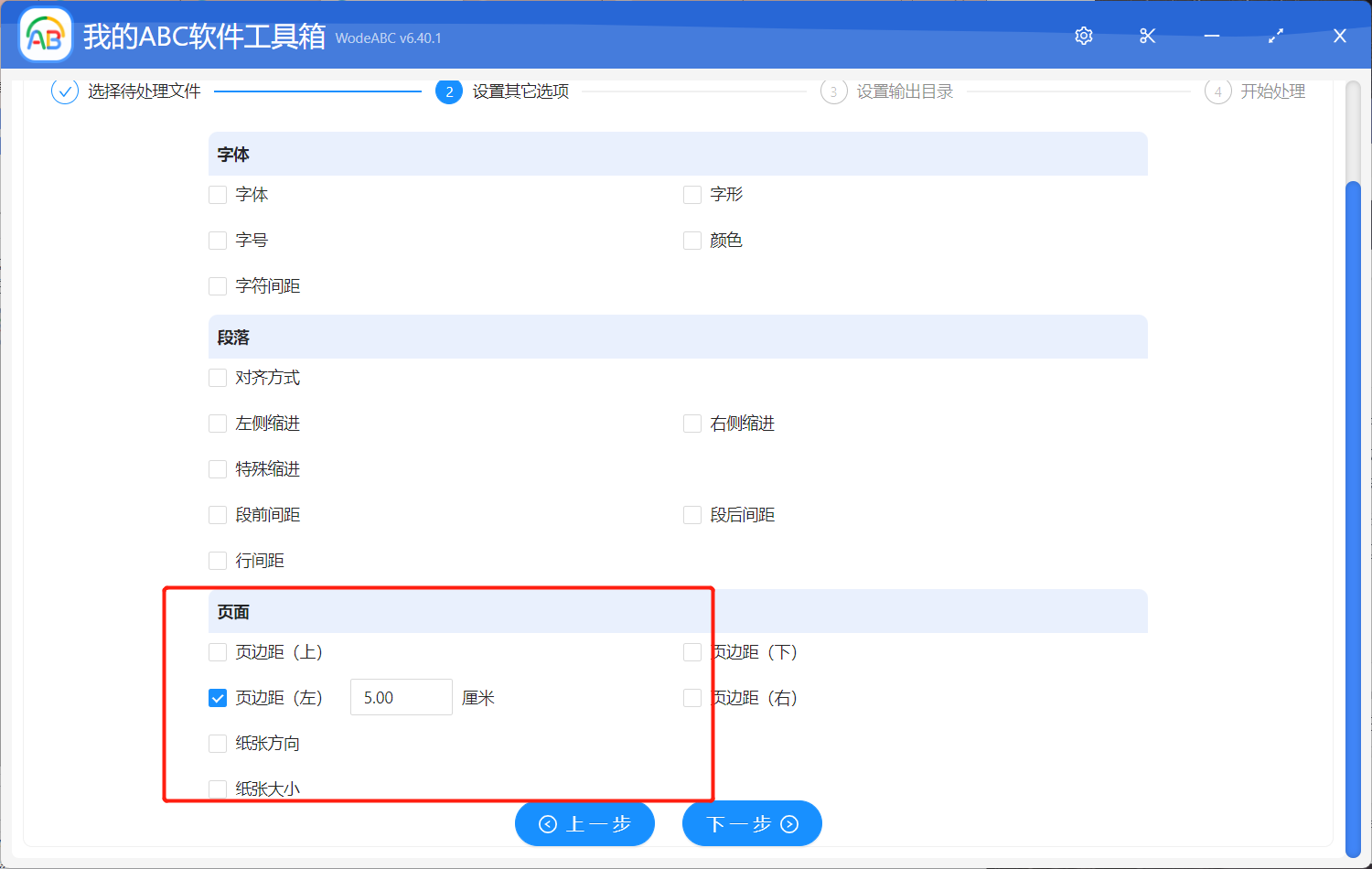Click the circled number 3 step indicator
Viewport: 1372px width, 869px height.
833,91
